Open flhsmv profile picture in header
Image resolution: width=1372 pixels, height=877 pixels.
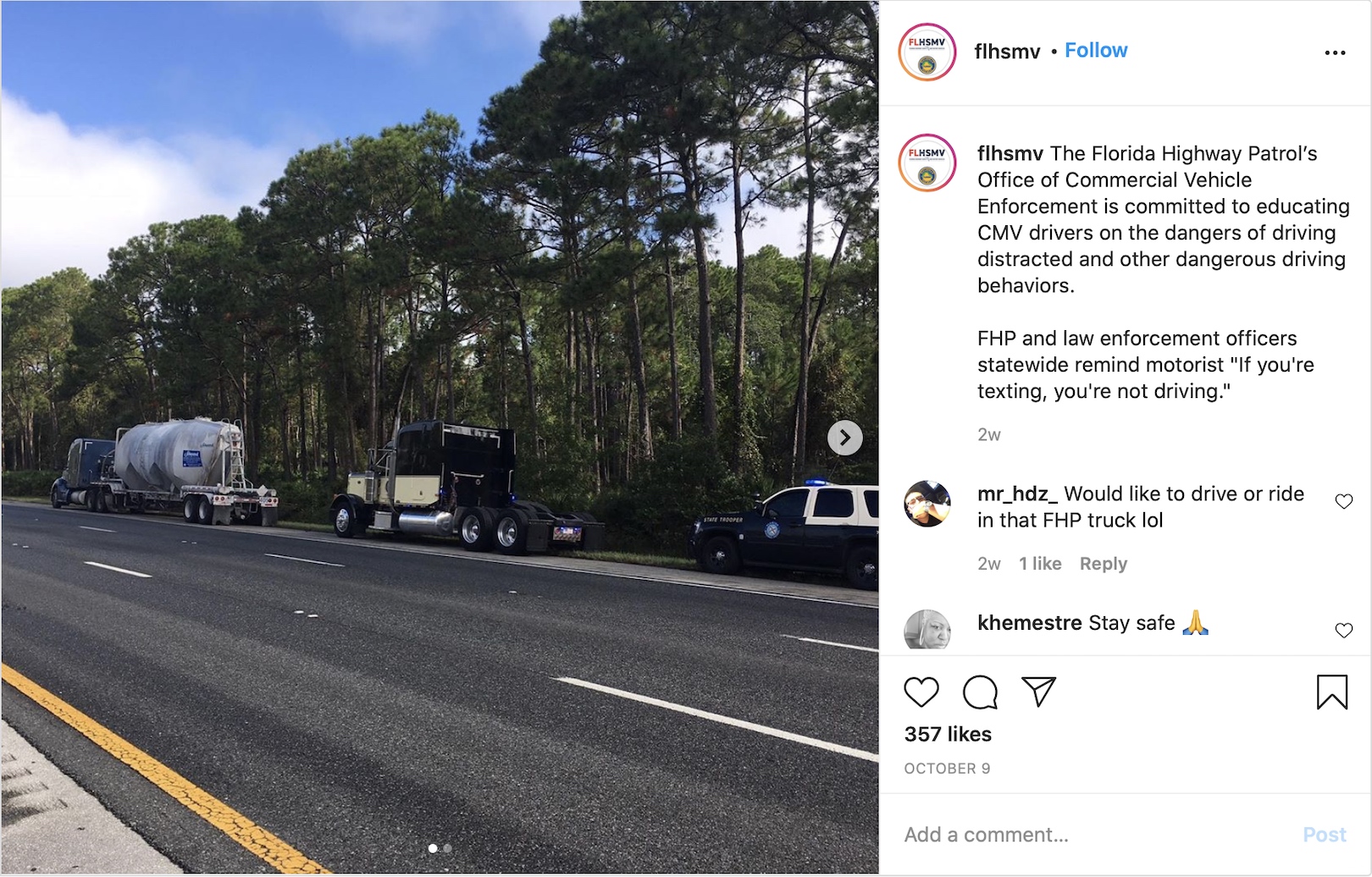coord(927,52)
